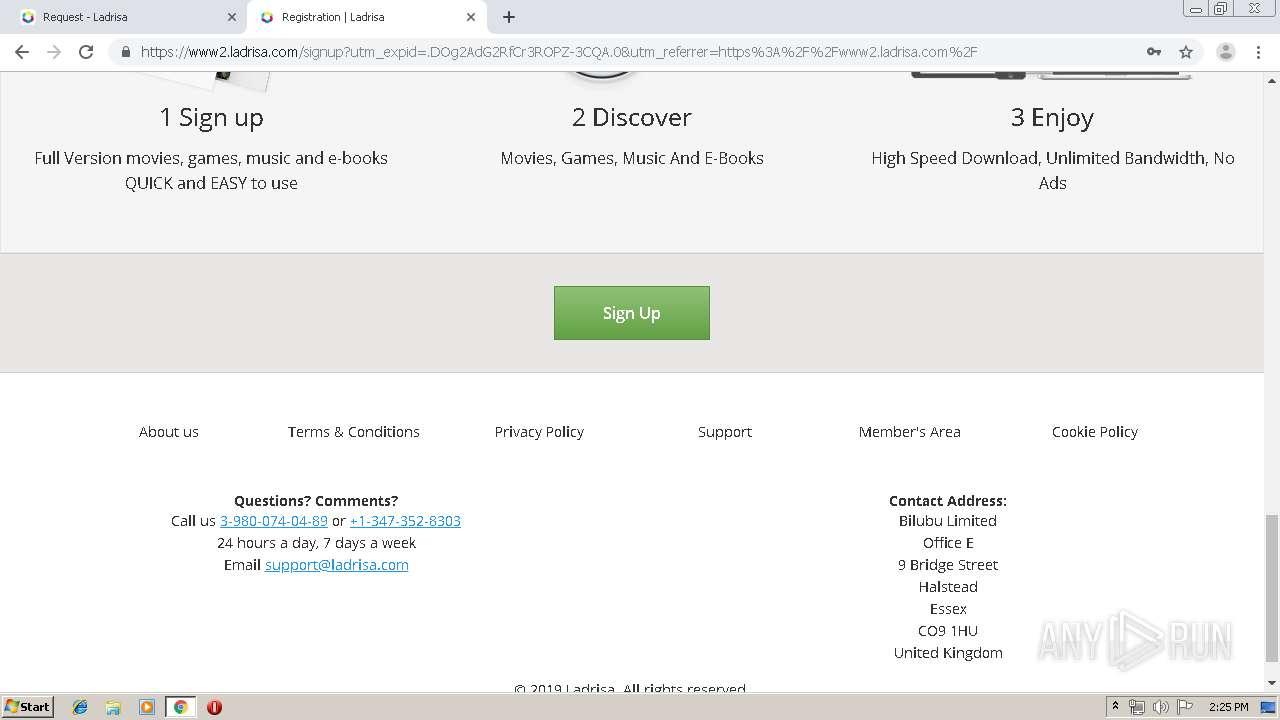The image size is (1280, 720).
Task: Select the '3 Enjoy' heading
Action: point(1052,117)
